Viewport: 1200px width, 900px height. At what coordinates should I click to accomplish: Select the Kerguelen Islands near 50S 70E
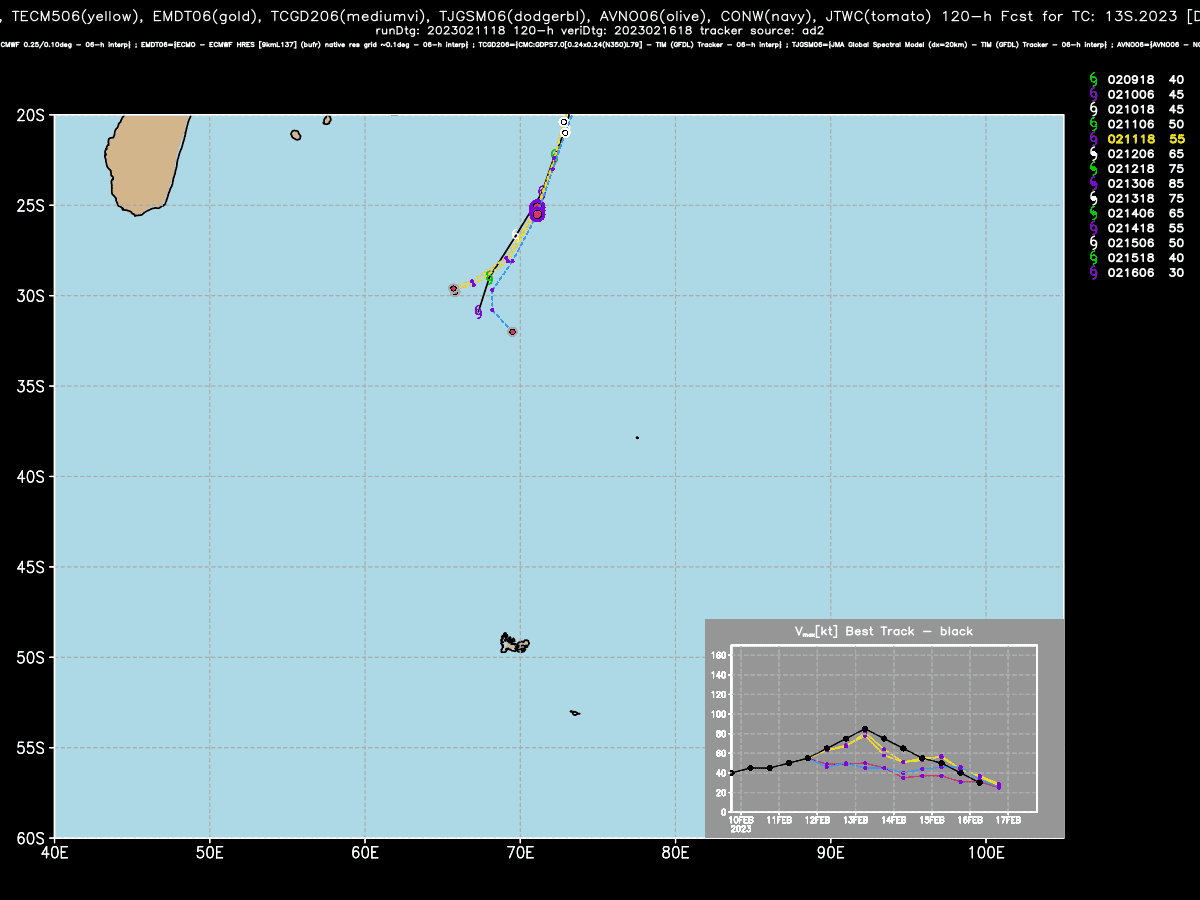click(514, 643)
